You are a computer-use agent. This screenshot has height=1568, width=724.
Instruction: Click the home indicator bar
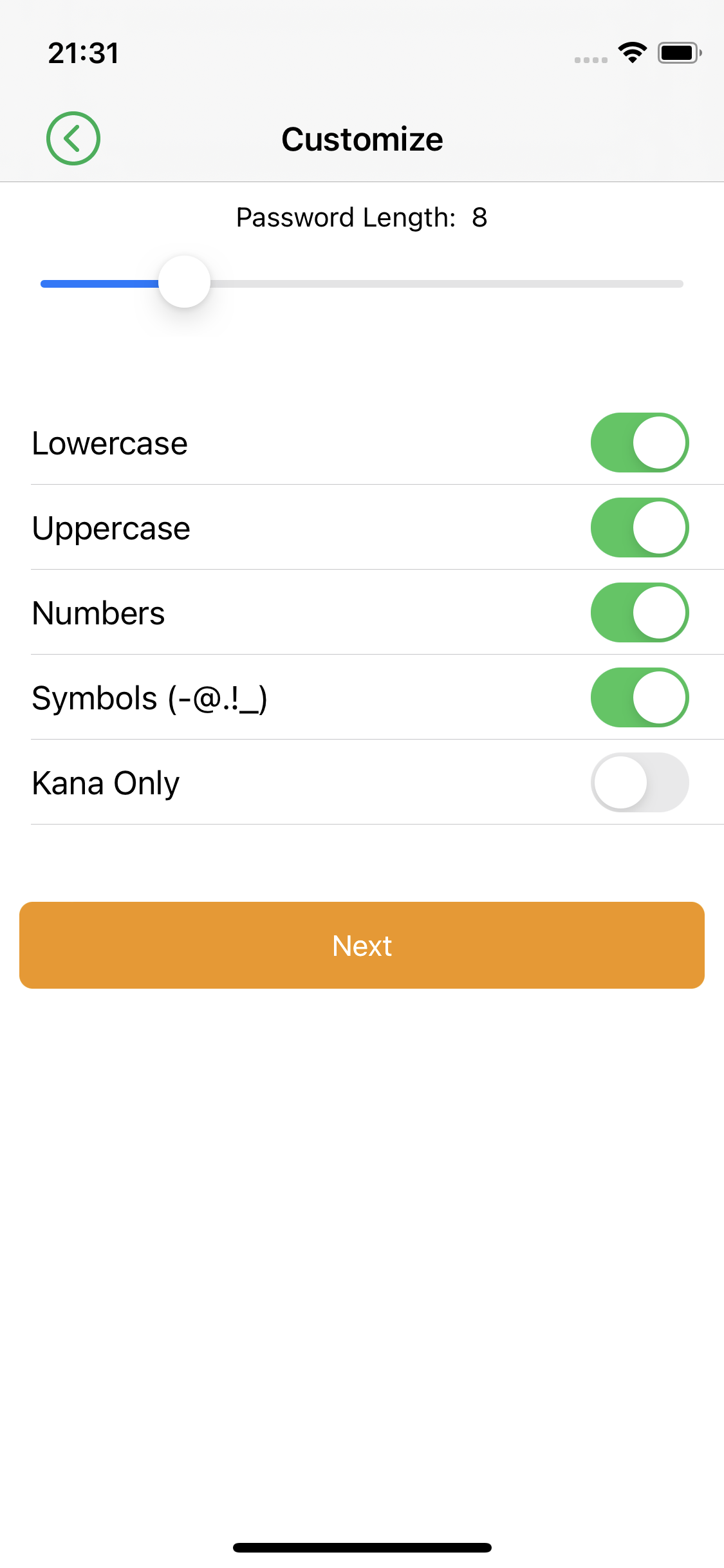362,1547
